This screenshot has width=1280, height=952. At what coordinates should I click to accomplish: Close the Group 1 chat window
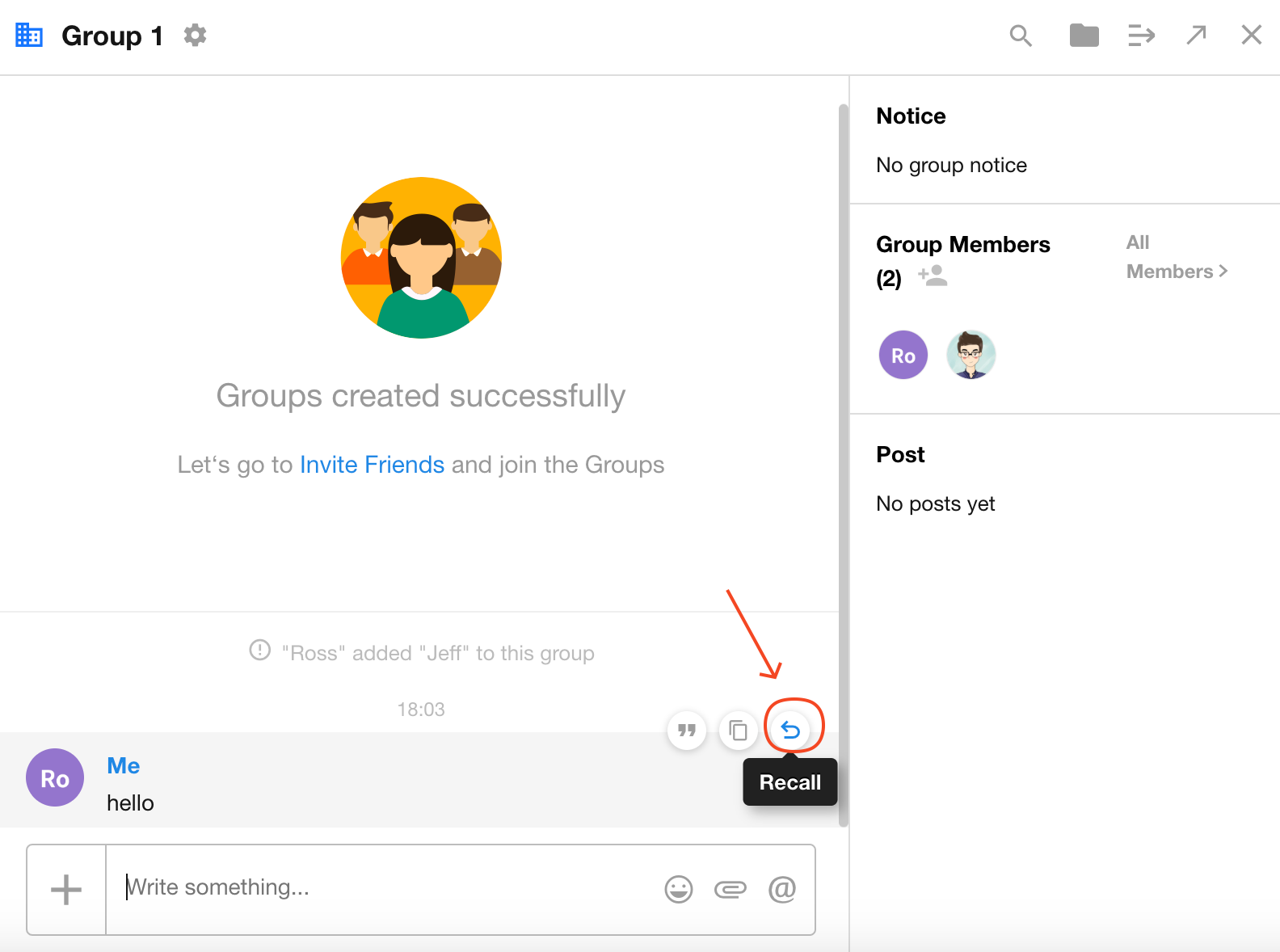1251,35
